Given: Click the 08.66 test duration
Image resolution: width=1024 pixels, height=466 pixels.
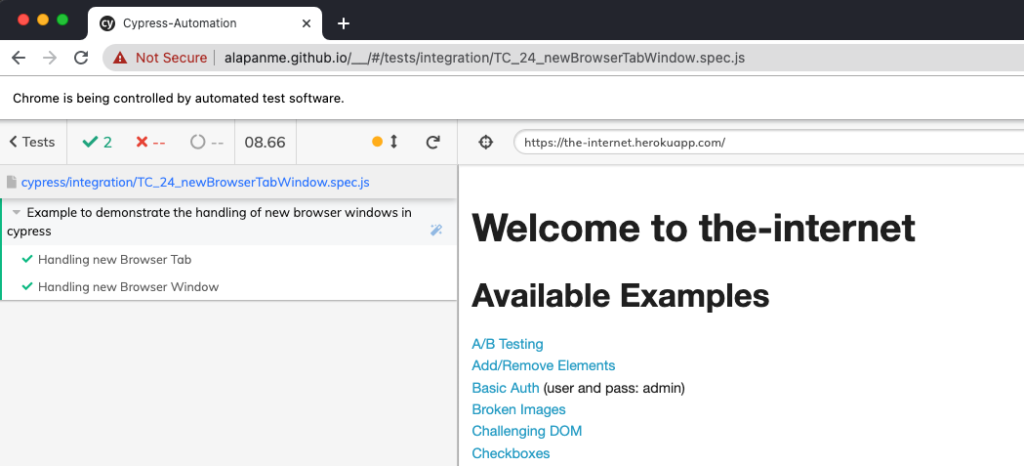Looking at the screenshot, I should [265, 142].
